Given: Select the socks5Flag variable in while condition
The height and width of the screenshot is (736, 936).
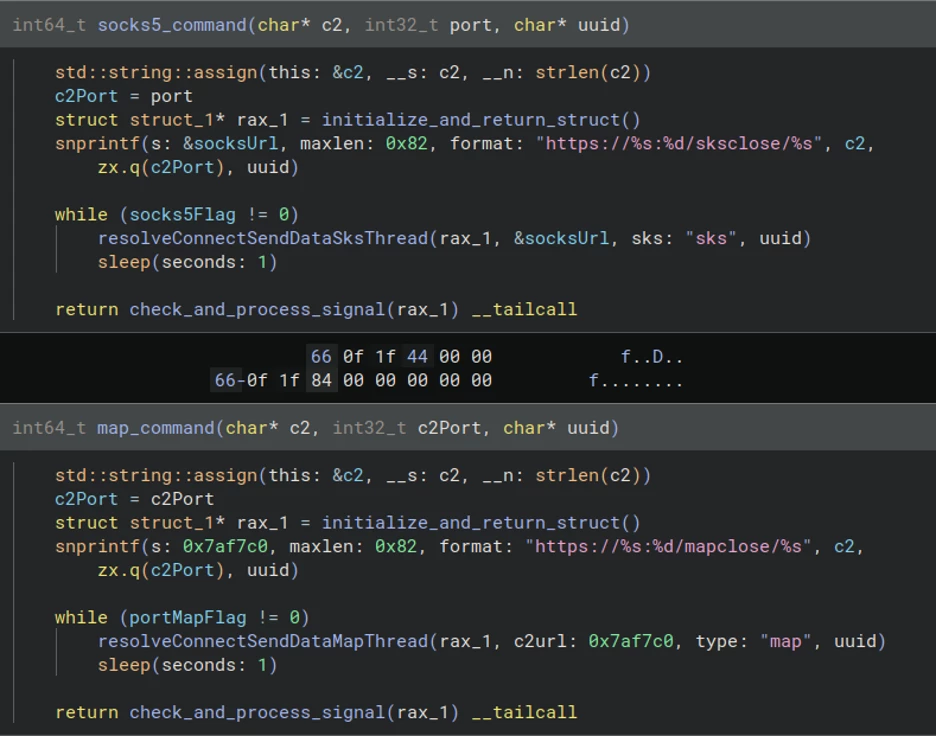Looking at the screenshot, I should coord(183,214).
